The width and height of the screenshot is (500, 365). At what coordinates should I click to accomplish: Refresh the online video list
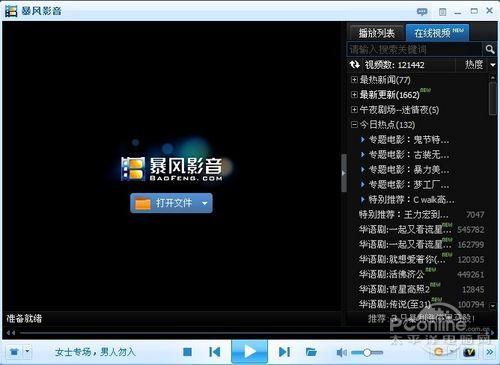tap(354, 64)
